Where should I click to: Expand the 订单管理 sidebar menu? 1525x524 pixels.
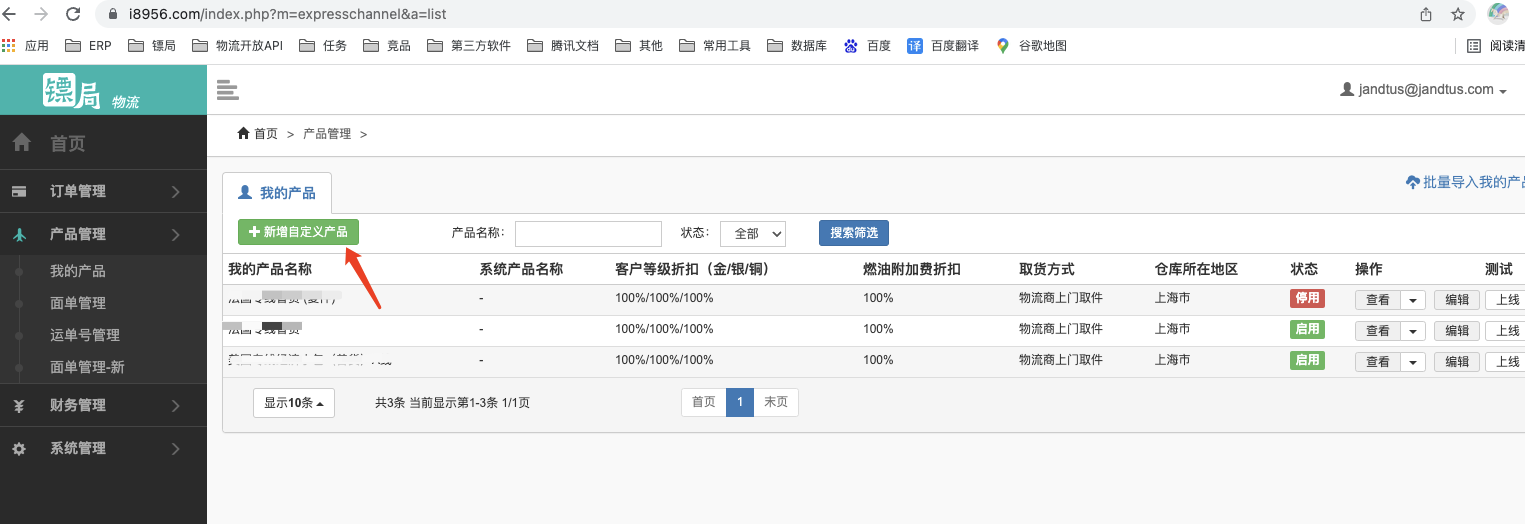(103, 191)
